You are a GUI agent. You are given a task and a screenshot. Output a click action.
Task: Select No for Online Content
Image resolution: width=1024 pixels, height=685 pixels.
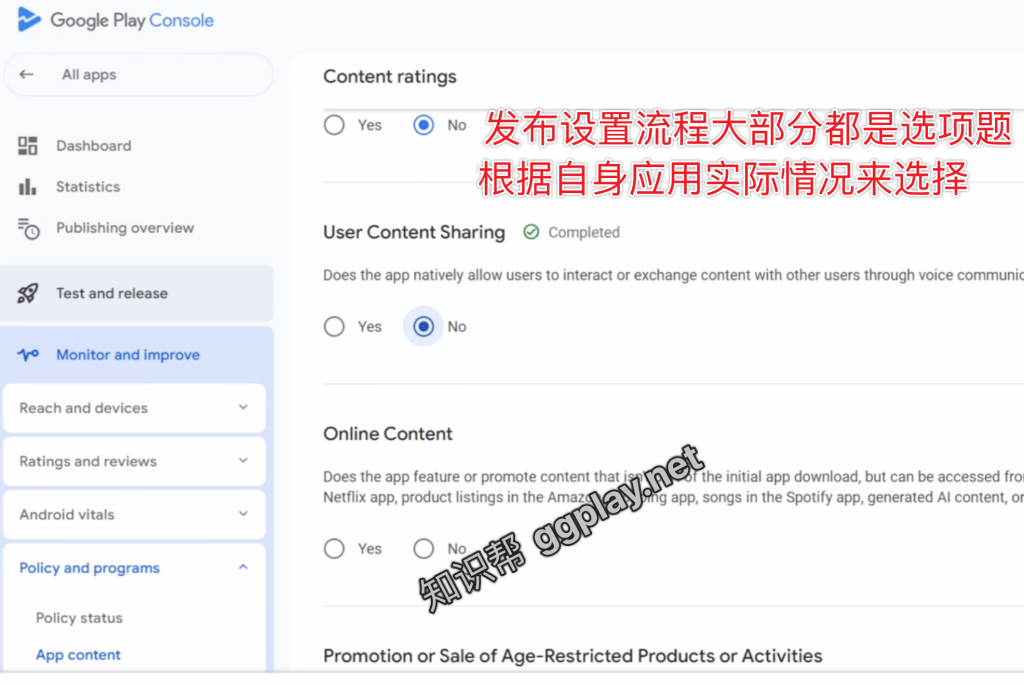[423, 549]
